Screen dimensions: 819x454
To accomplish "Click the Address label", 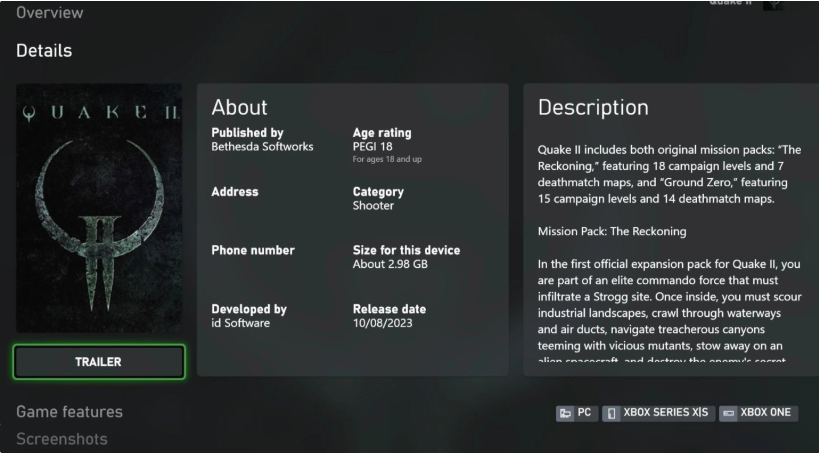I will (235, 192).
